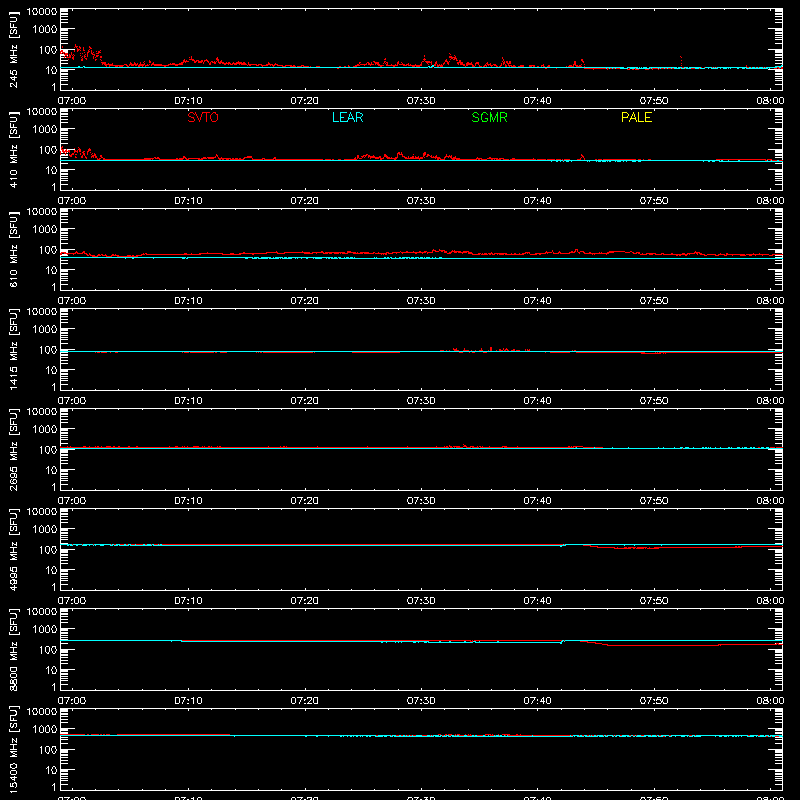Click the red SVTO legend label
This screenshot has width=800, height=800.
pos(203,117)
